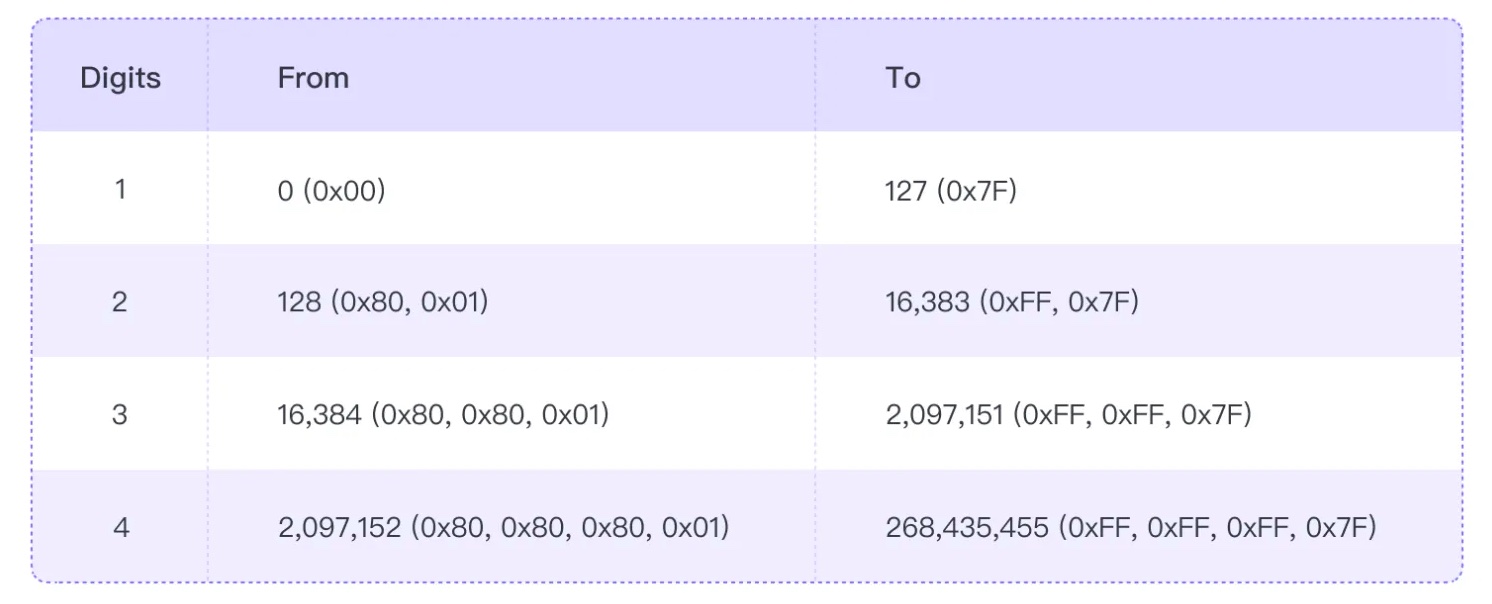Image resolution: width=1492 pixels, height=604 pixels.
Task: Click the 128 (0x80, 0x01) cell
Action: 382,302
